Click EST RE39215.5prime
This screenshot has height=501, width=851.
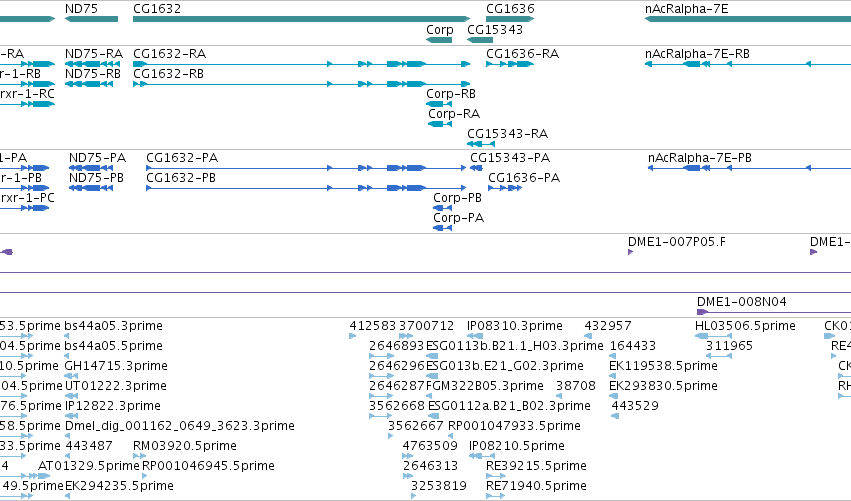(536, 466)
